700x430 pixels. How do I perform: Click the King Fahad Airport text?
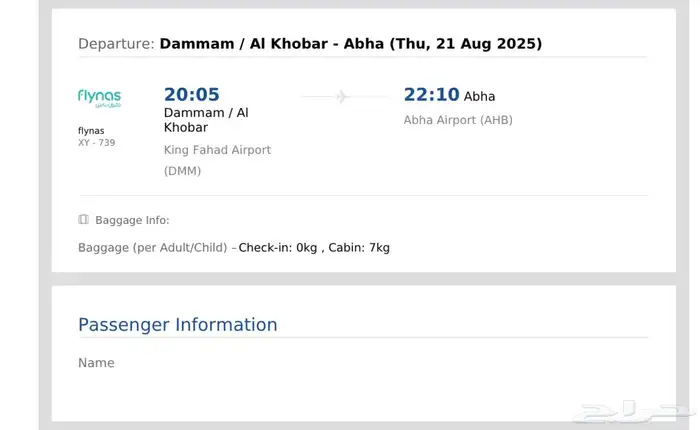pos(217,150)
